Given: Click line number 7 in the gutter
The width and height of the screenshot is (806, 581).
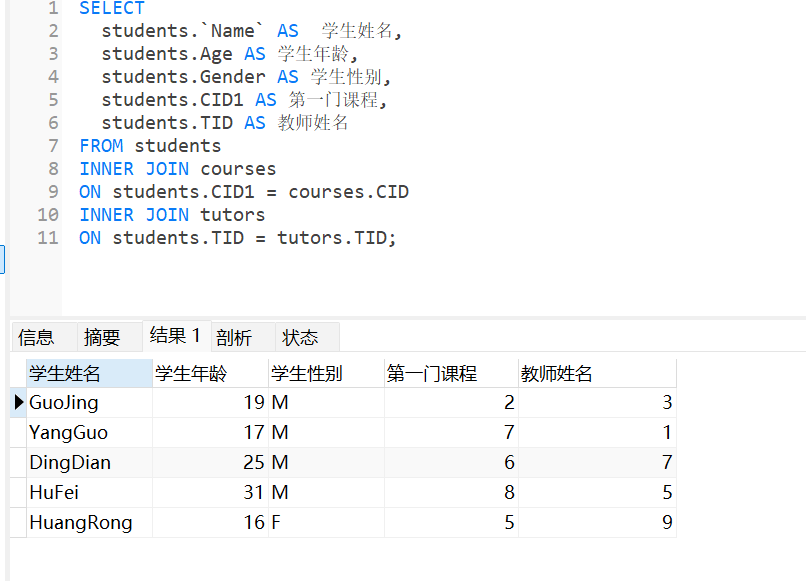Looking at the screenshot, I should [53, 146].
